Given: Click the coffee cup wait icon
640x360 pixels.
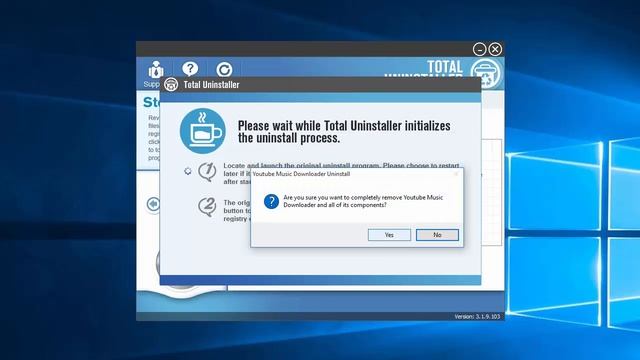Looking at the screenshot, I should point(203,131).
